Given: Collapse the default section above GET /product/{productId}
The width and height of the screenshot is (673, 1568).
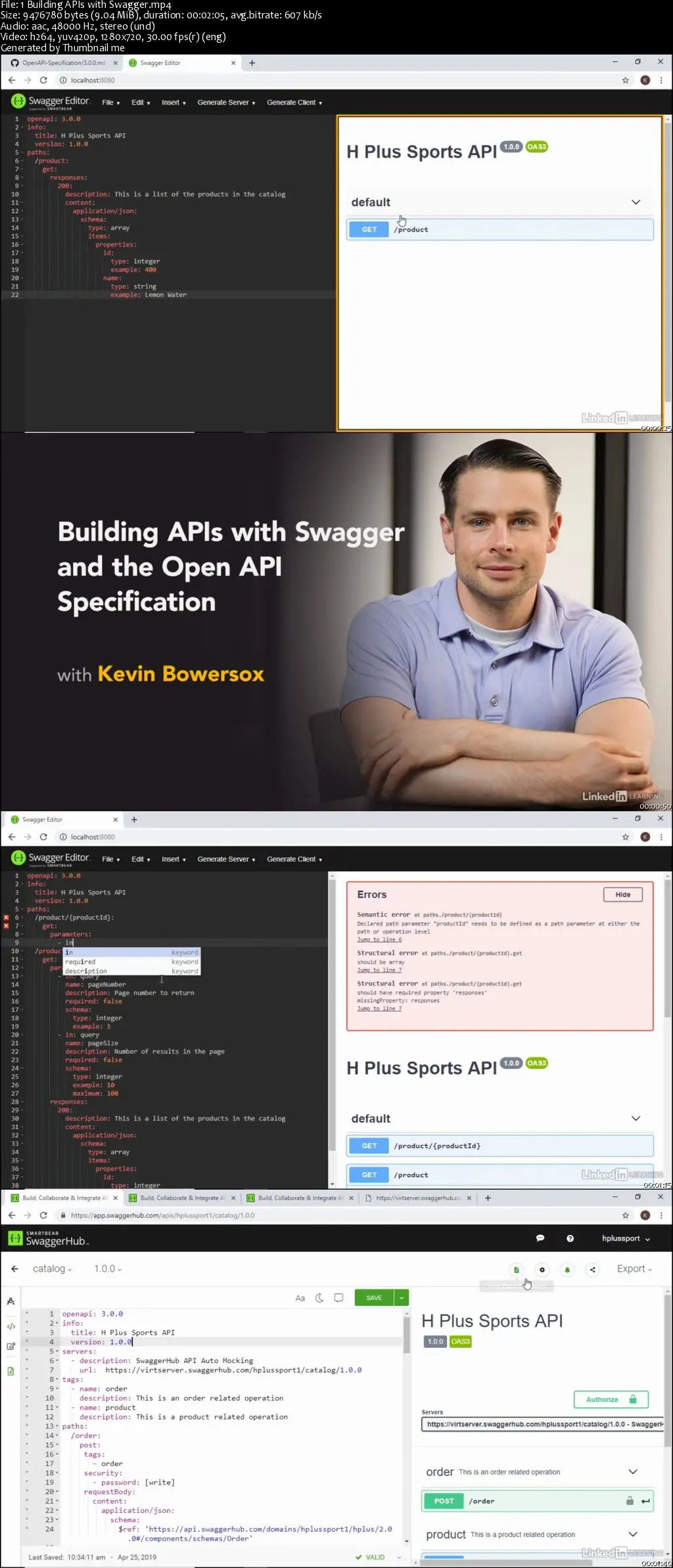Looking at the screenshot, I should (636, 1118).
